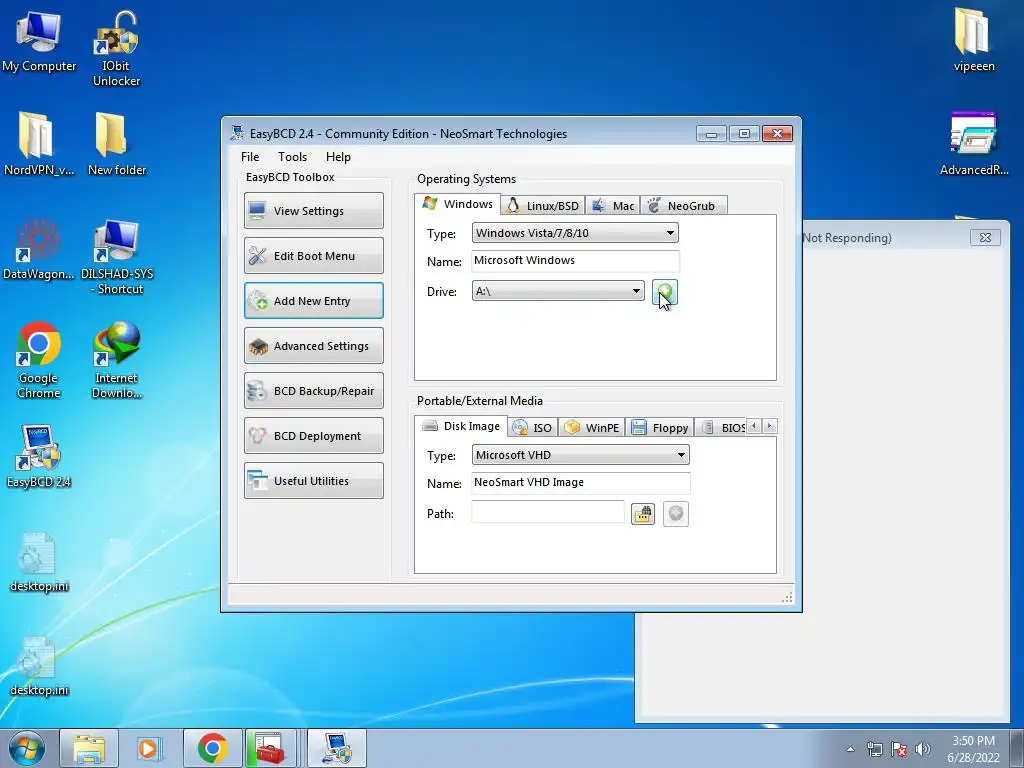Open Windows Media Player from taskbar
The width and height of the screenshot is (1024, 768).
[150, 748]
